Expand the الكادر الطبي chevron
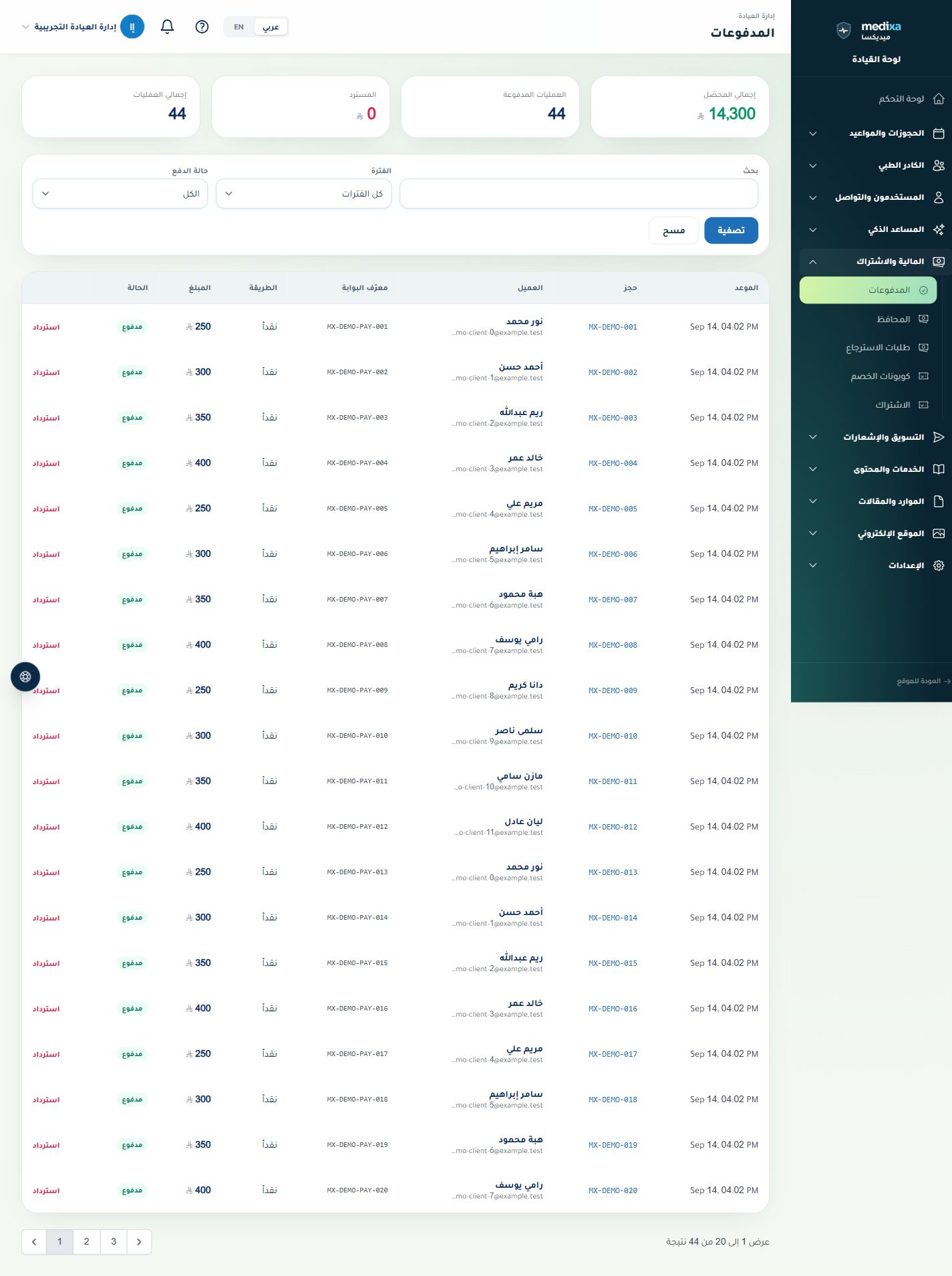 [x=813, y=165]
